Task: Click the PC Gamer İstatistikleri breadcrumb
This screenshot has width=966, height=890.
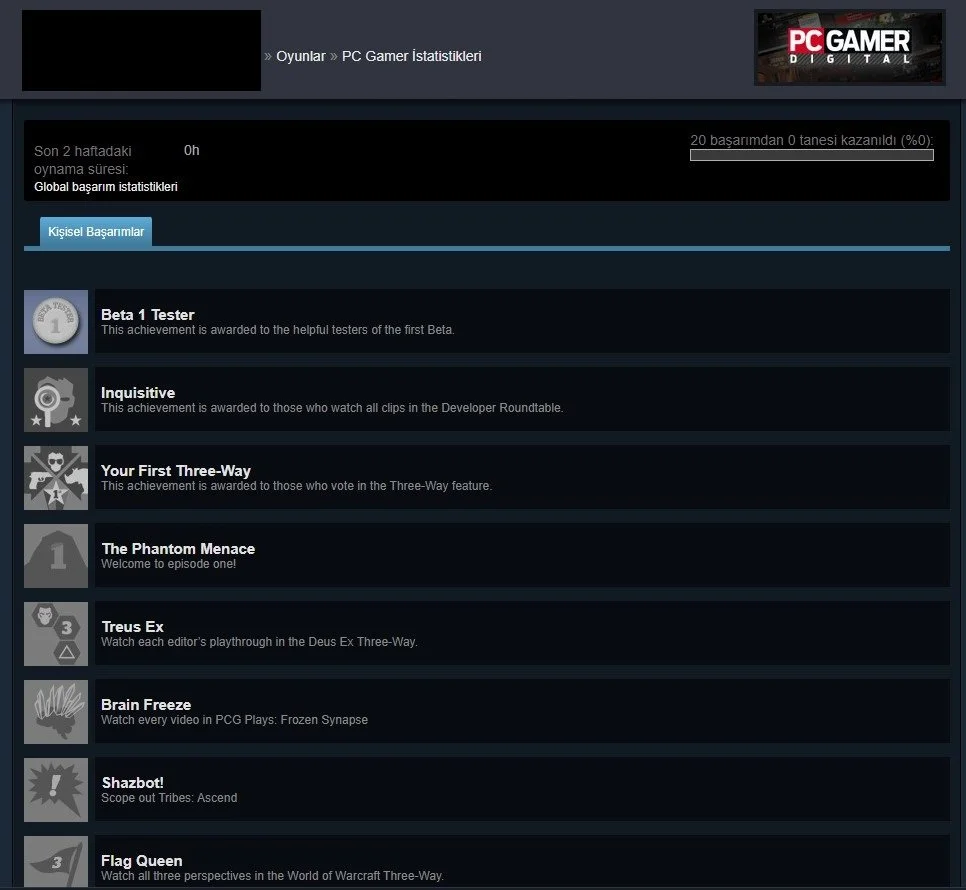Action: click(x=412, y=56)
